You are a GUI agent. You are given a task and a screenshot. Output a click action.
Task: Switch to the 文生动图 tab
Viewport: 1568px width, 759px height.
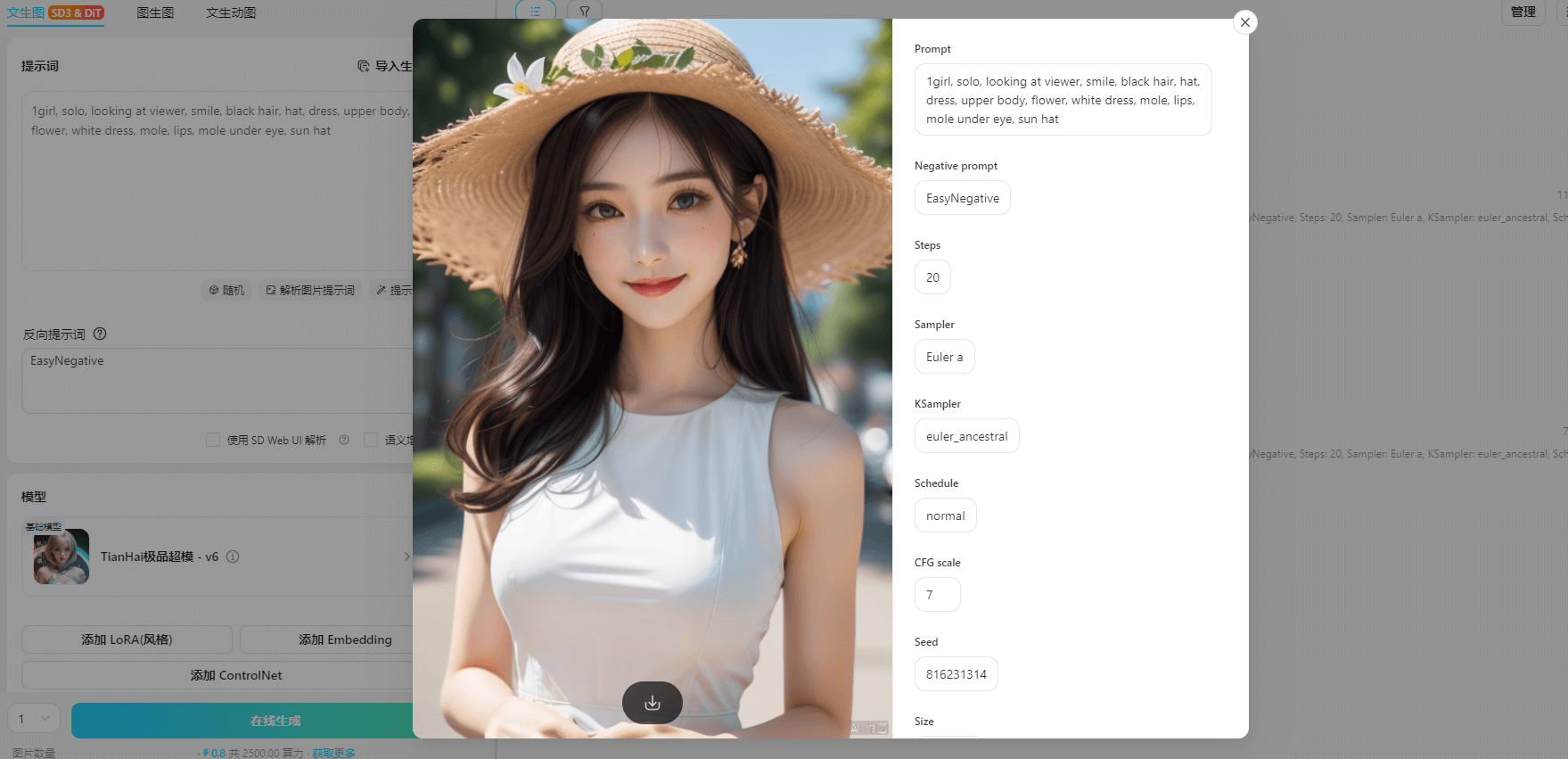pos(231,12)
